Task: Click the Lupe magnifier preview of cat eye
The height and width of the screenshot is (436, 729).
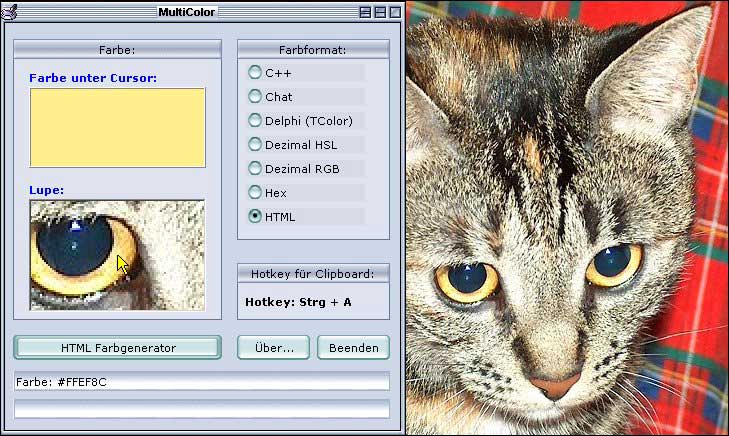Action: tap(117, 255)
